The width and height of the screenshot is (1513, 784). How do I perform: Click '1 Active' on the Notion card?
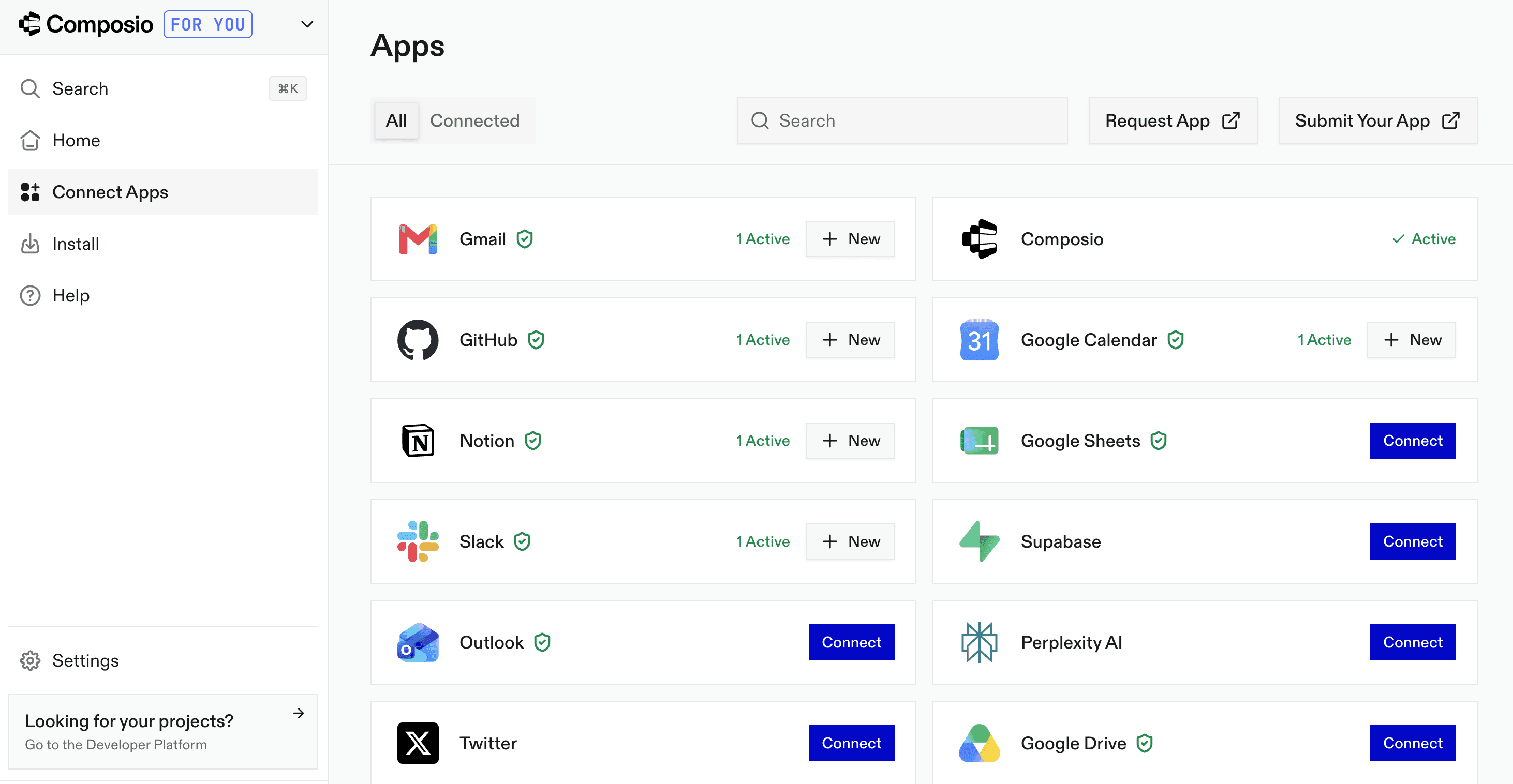tap(763, 441)
